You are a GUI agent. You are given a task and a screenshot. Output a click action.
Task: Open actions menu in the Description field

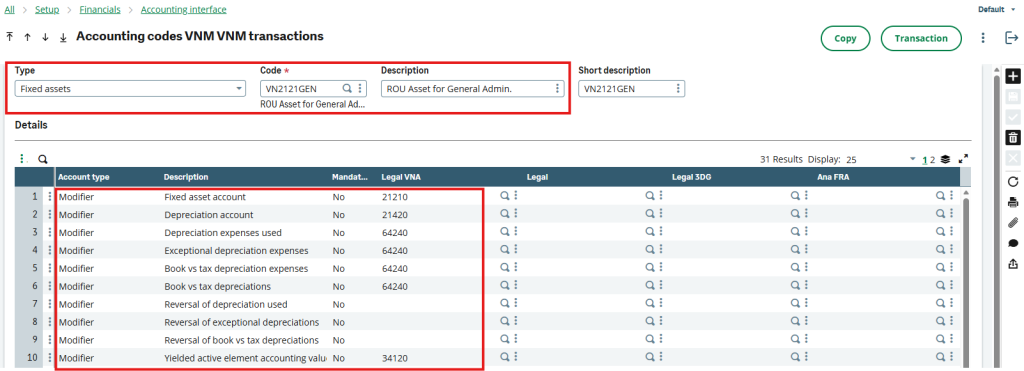coord(557,88)
